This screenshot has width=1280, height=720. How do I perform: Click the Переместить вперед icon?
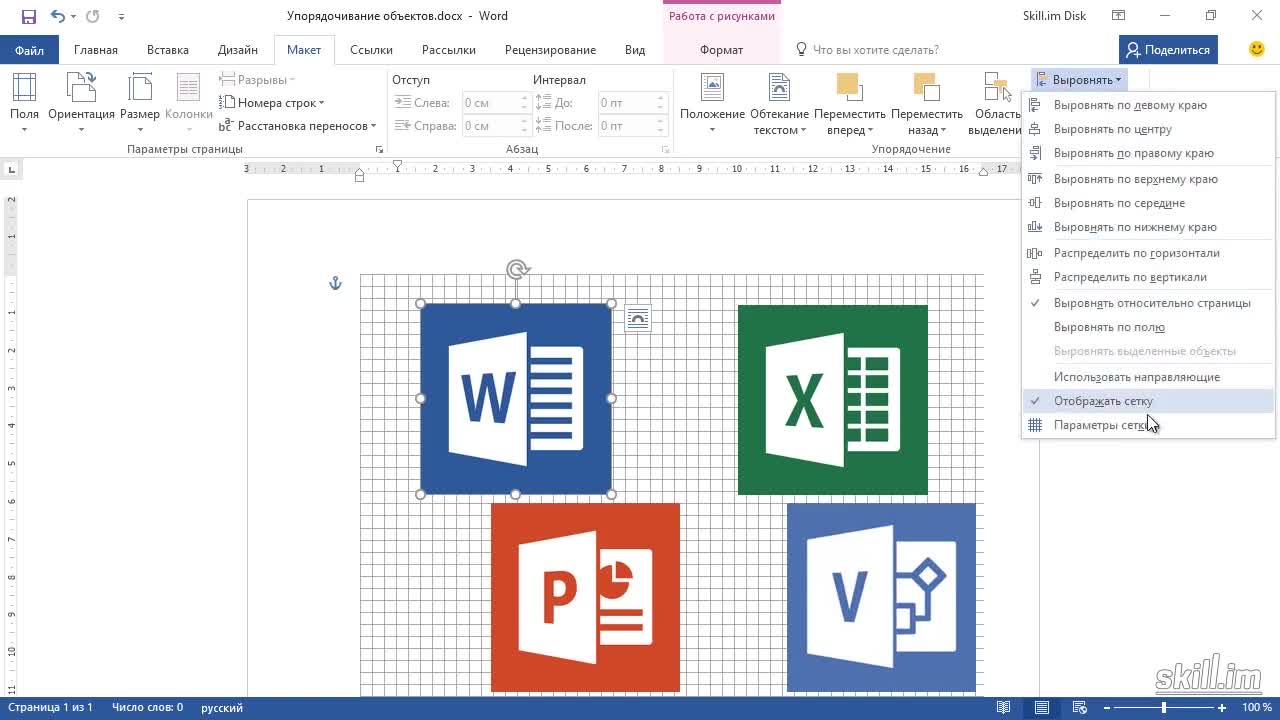tap(849, 88)
